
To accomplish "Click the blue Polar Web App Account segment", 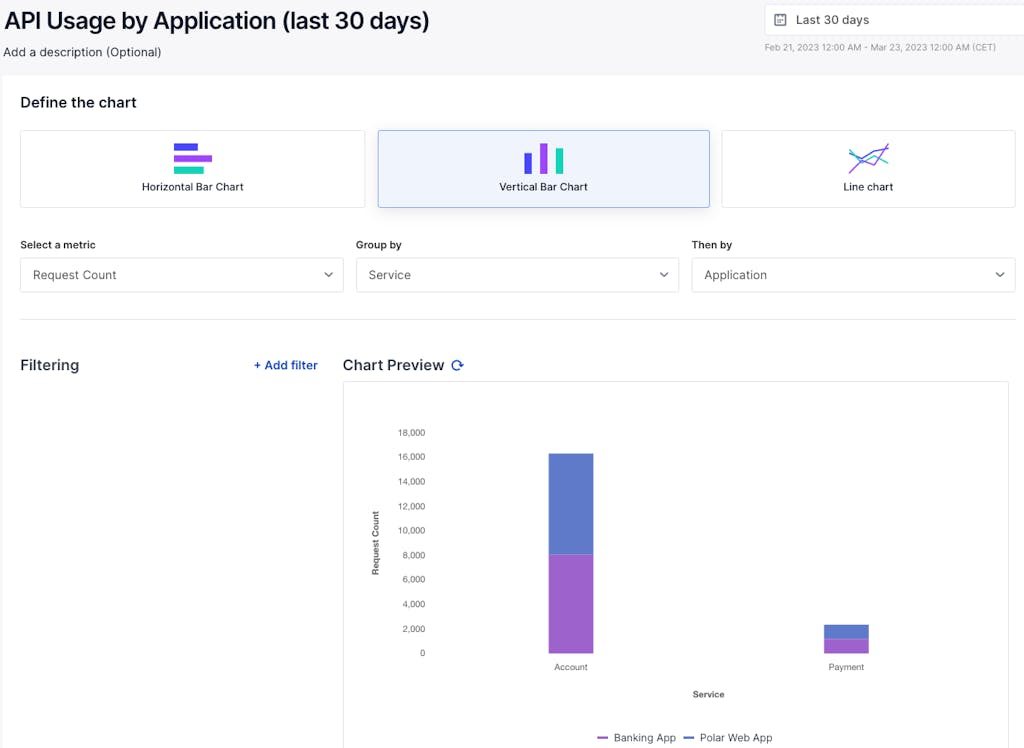I will pos(571,504).
